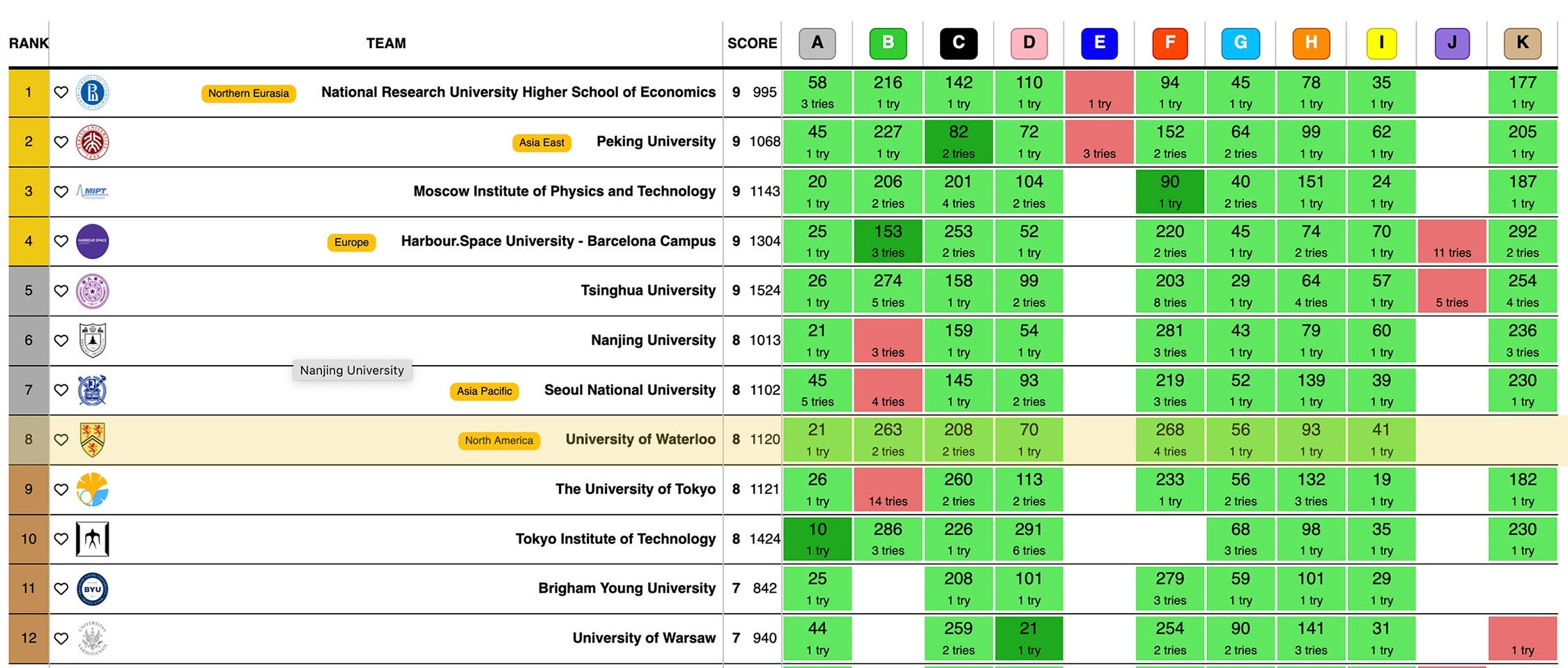Click Tokyo Institute of Technology logo

tap(92, 538)
